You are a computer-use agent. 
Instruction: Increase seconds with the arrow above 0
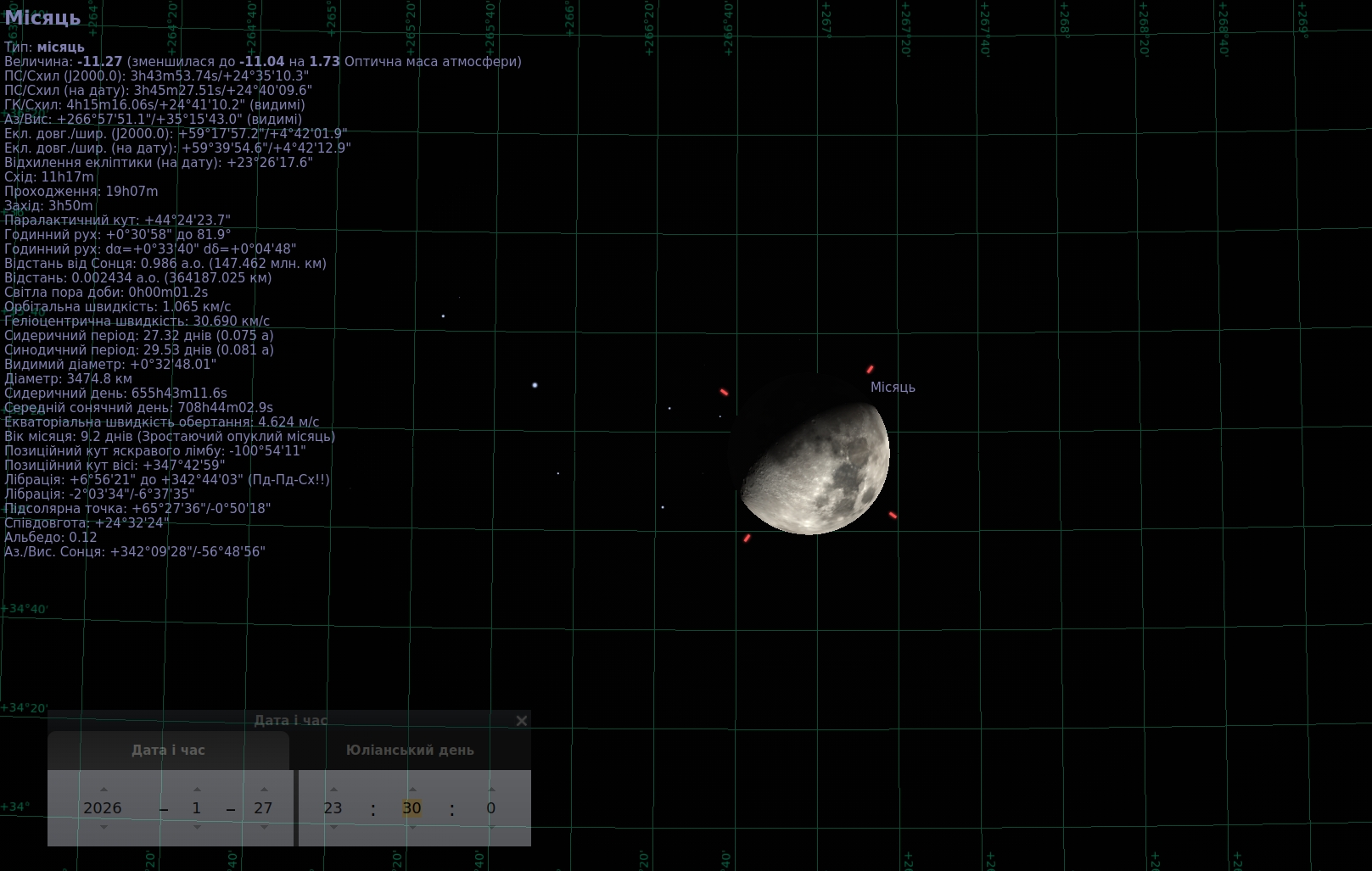[491, 790]
